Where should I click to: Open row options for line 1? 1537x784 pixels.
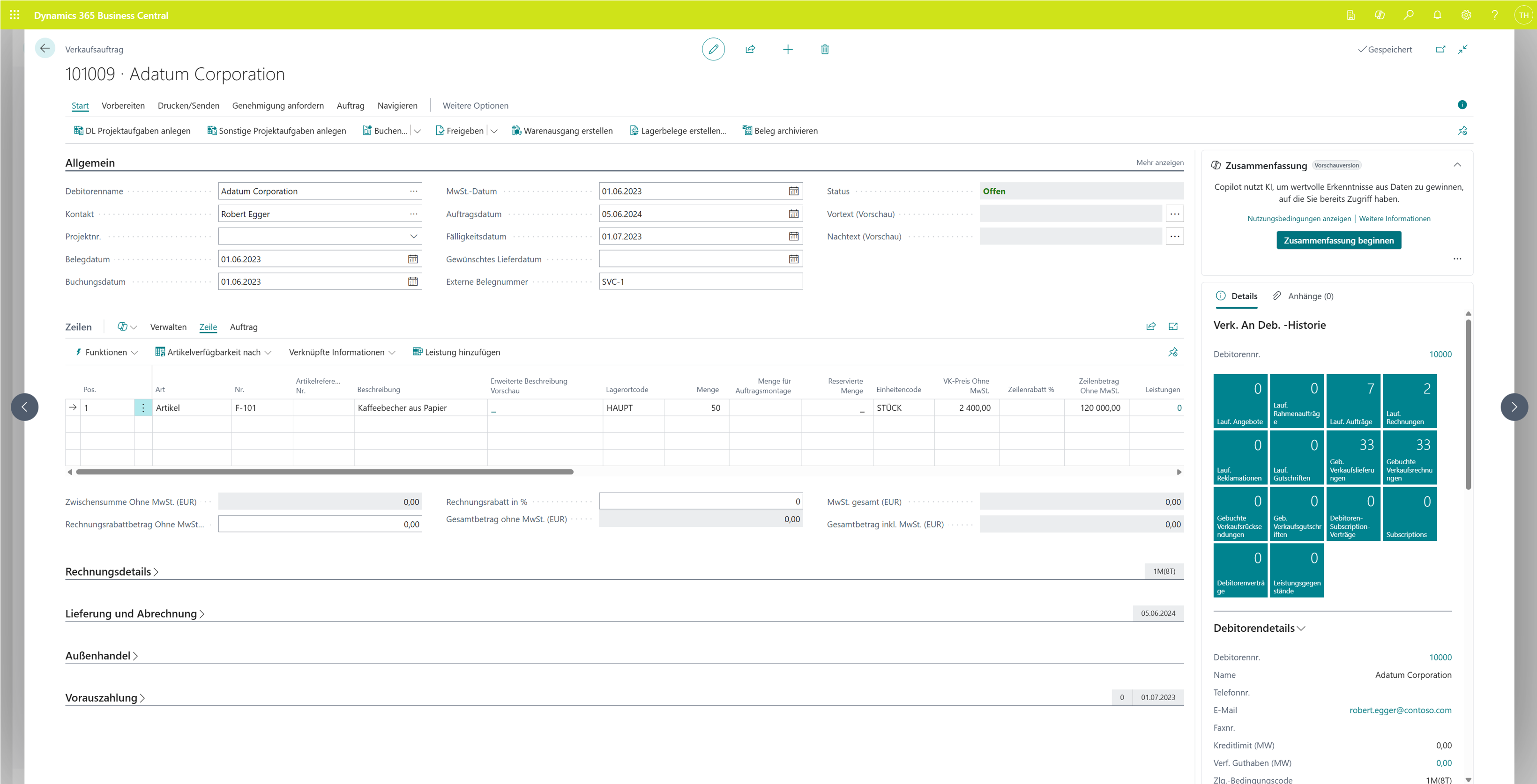(x=143, y=408)
